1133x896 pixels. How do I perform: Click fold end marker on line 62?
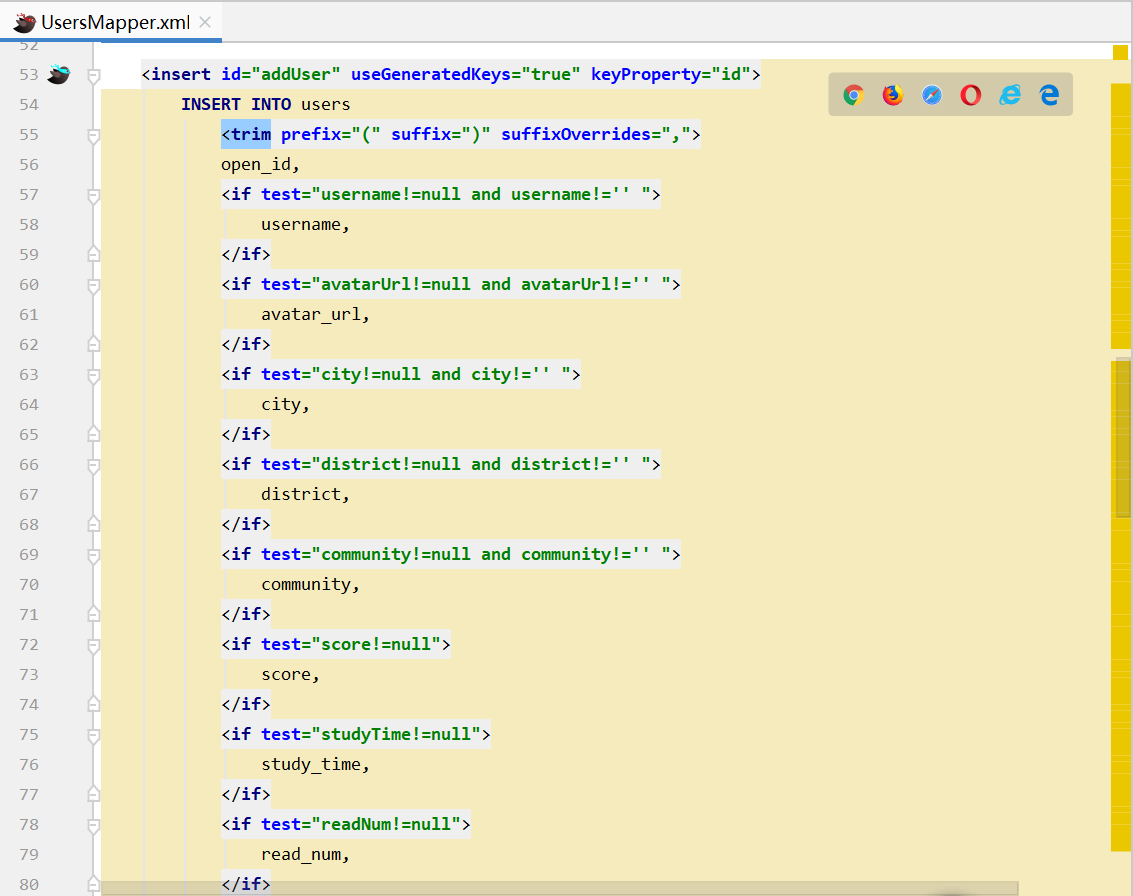coord(93,344)
